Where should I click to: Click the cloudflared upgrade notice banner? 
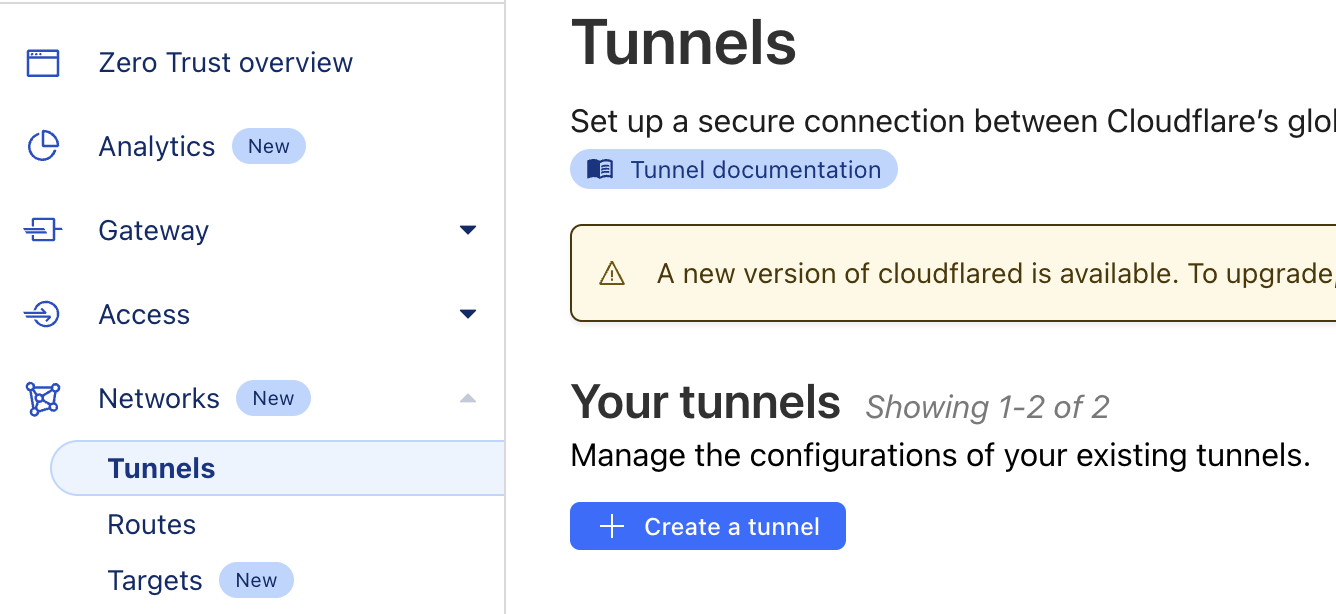pyautogui.click(x=953, y=273)
